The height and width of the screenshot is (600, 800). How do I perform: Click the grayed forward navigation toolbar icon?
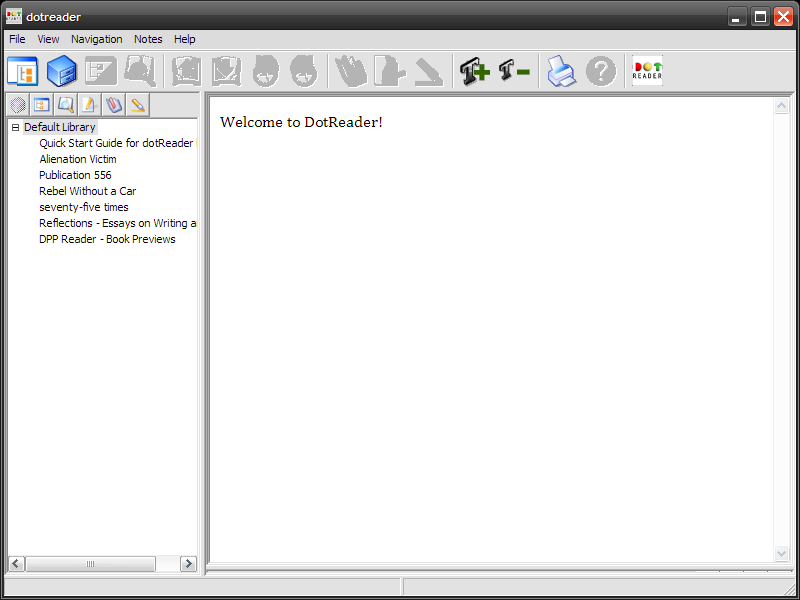[304, 71]
